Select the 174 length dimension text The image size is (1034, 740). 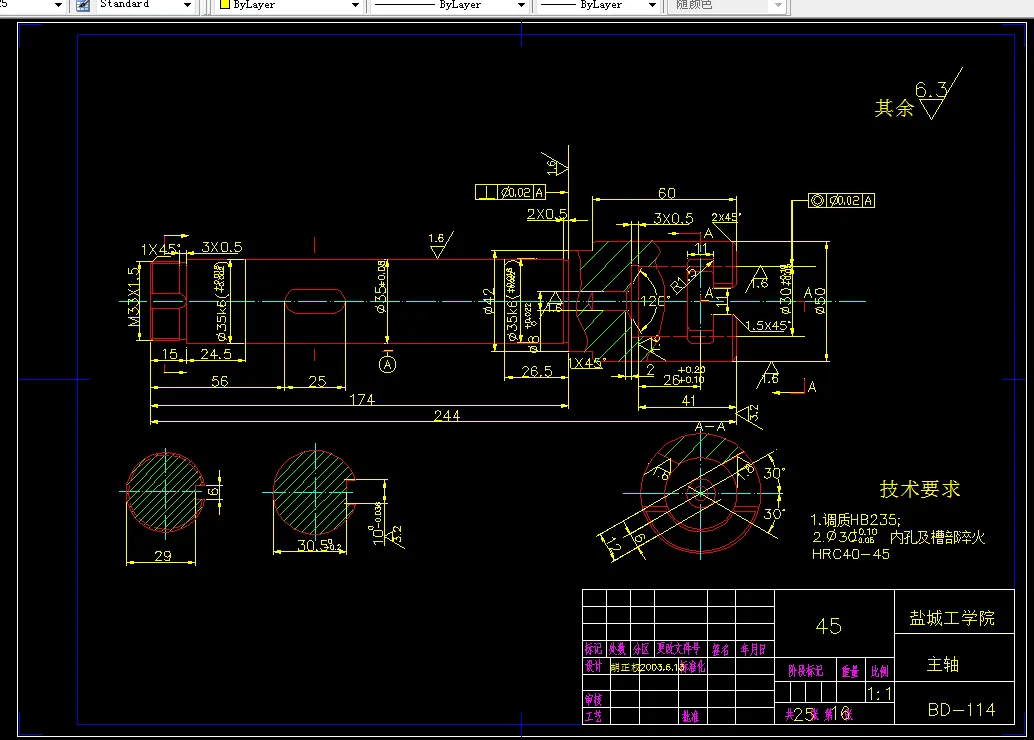click(x=362, y=400)
